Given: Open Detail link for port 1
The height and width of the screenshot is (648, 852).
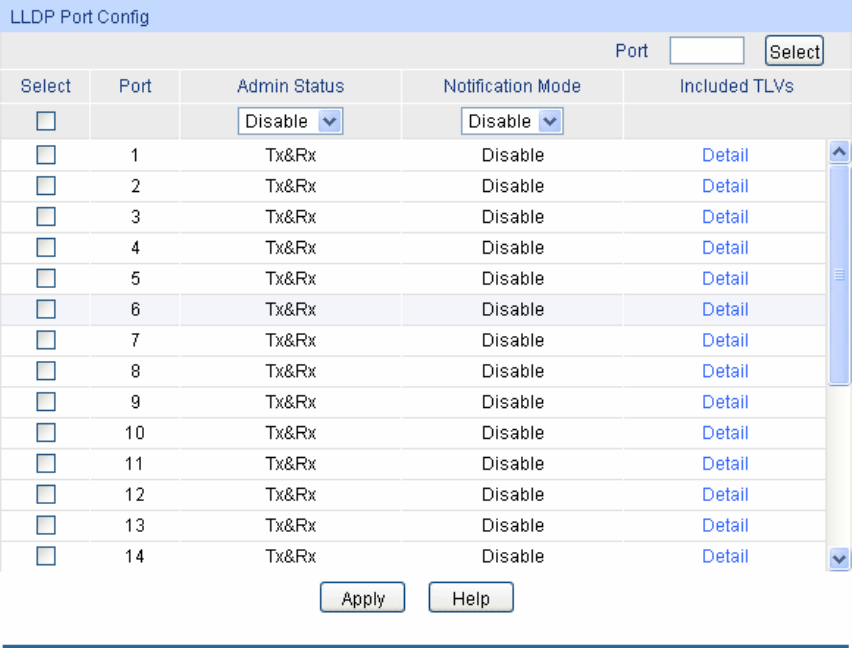Looking at the screenshot, I should point(725,155).
